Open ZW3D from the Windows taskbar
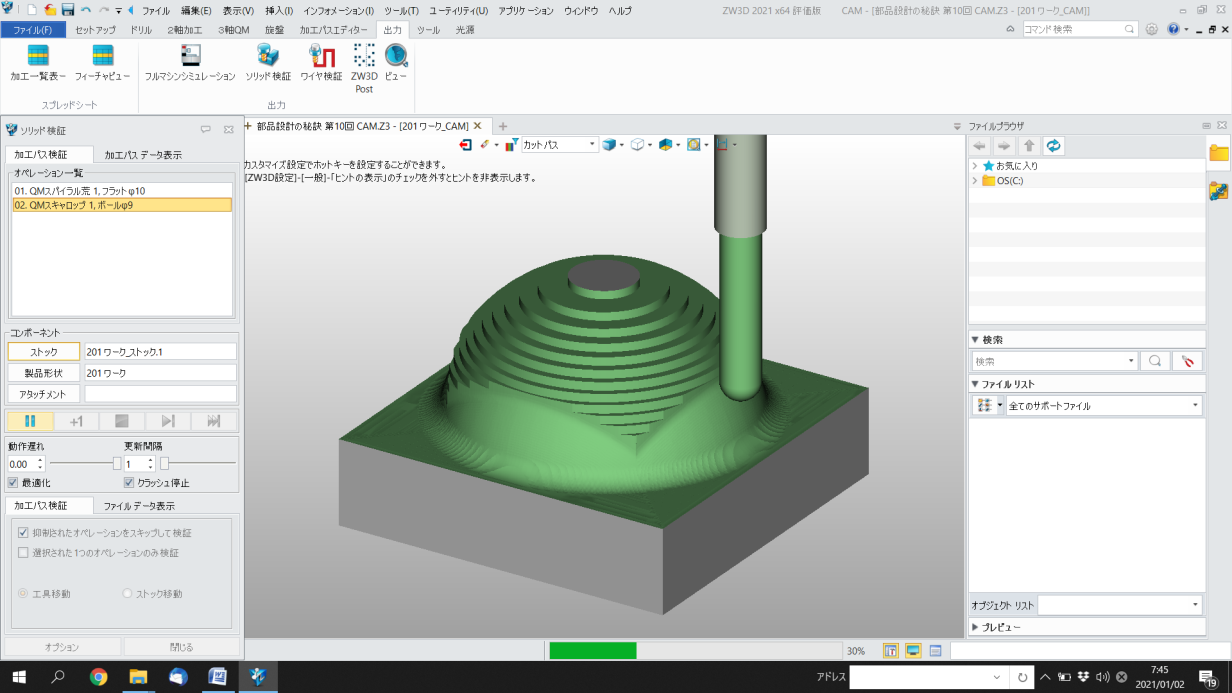The image size is (1232, 693). point(257,676)
